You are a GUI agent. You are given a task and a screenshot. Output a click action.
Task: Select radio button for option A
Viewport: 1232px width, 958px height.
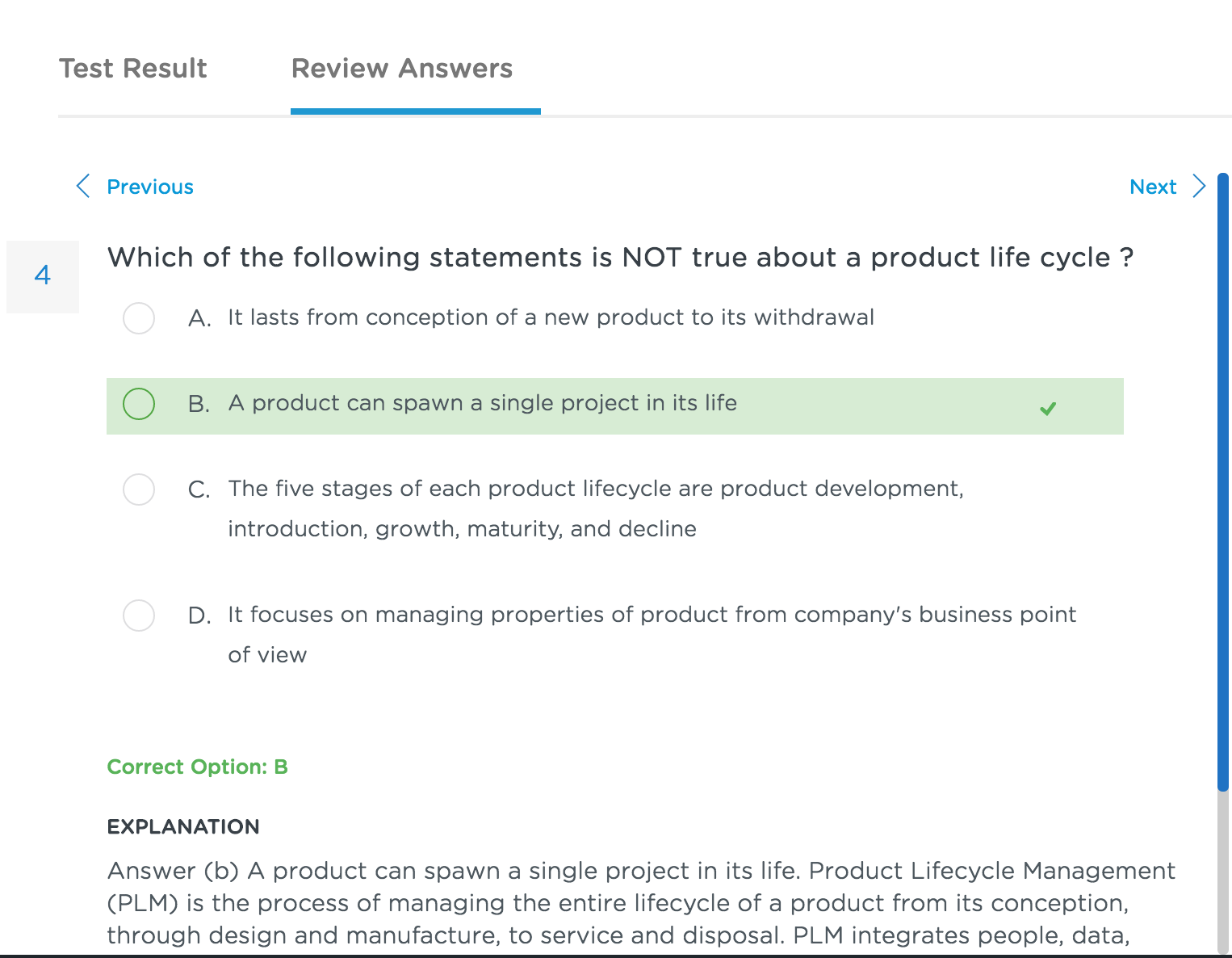click(x=139, y=318)
